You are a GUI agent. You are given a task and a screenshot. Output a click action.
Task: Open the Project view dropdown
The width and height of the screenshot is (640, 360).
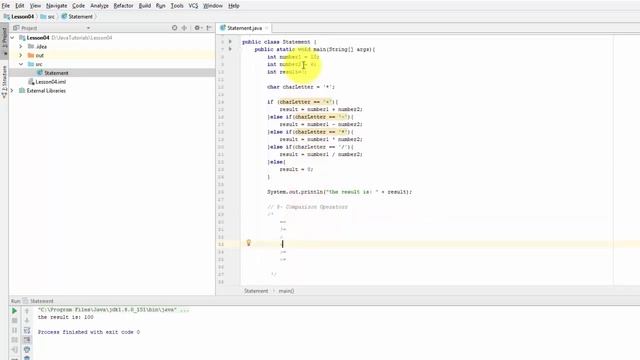(x=88, y=28)
